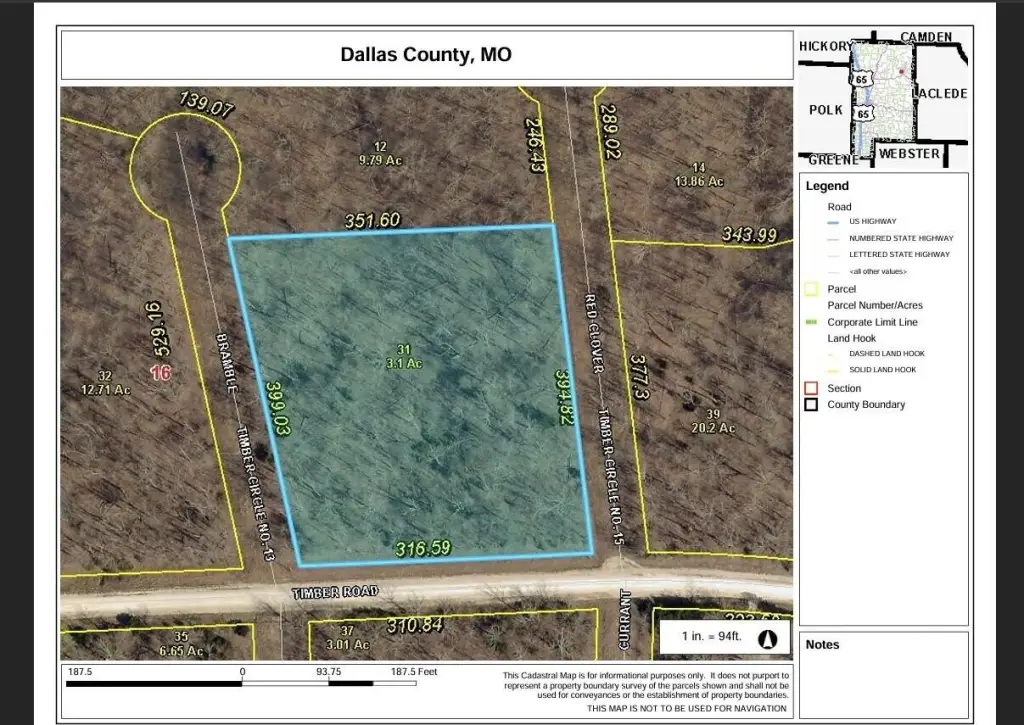Click the black County Boundary legend square
Viewport: 1024px width, 725px height.
[811, 405]
